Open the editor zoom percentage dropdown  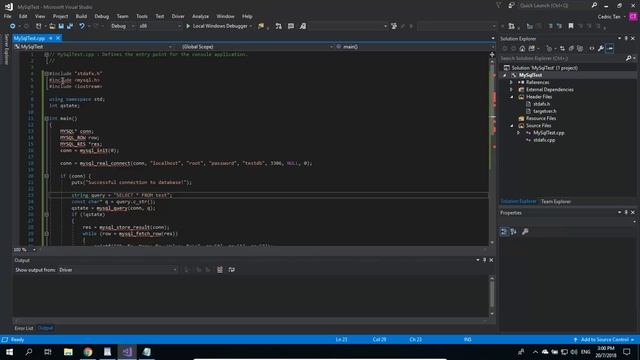pyautogui.click(x=34, y=249)
